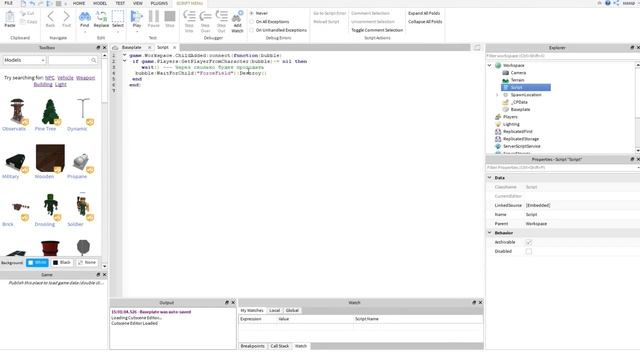Collapse the Workspace tree node

click(x=489, y=65)
